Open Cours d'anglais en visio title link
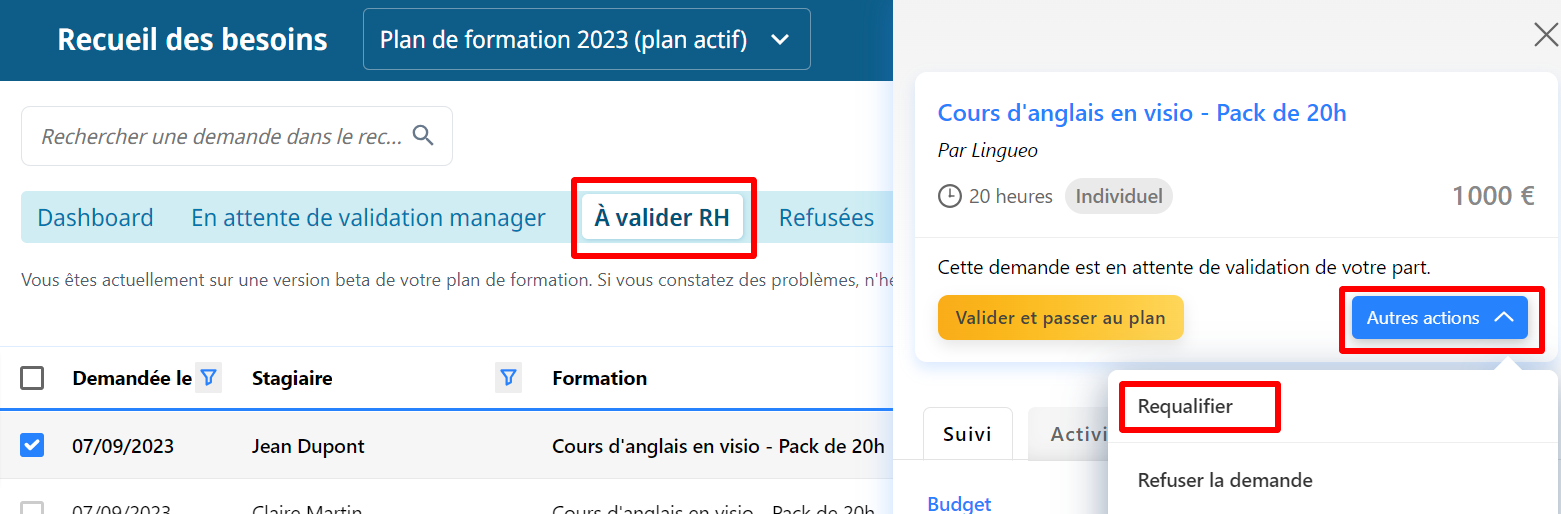The image size is (1561, 514). click(x=1141, y=113)
